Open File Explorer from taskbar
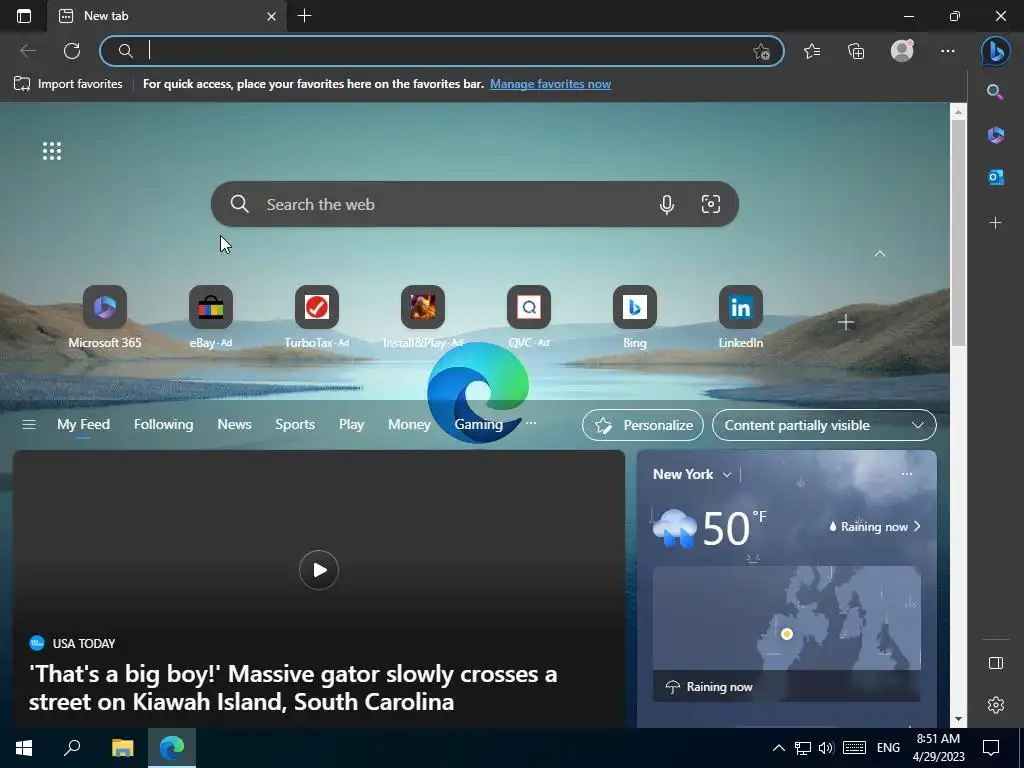Screen dimensions: 1024x768 (x=122, y=748)
